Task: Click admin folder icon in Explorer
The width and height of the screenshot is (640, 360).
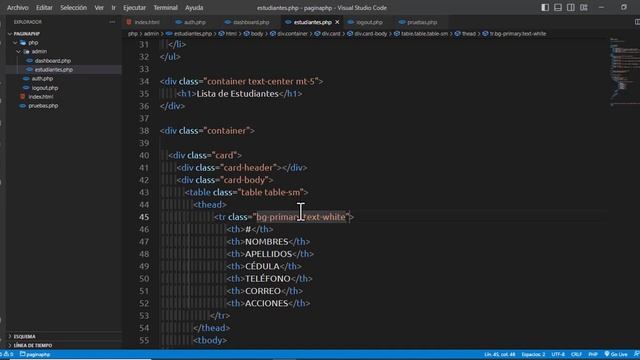Action: tap(27, 51)
